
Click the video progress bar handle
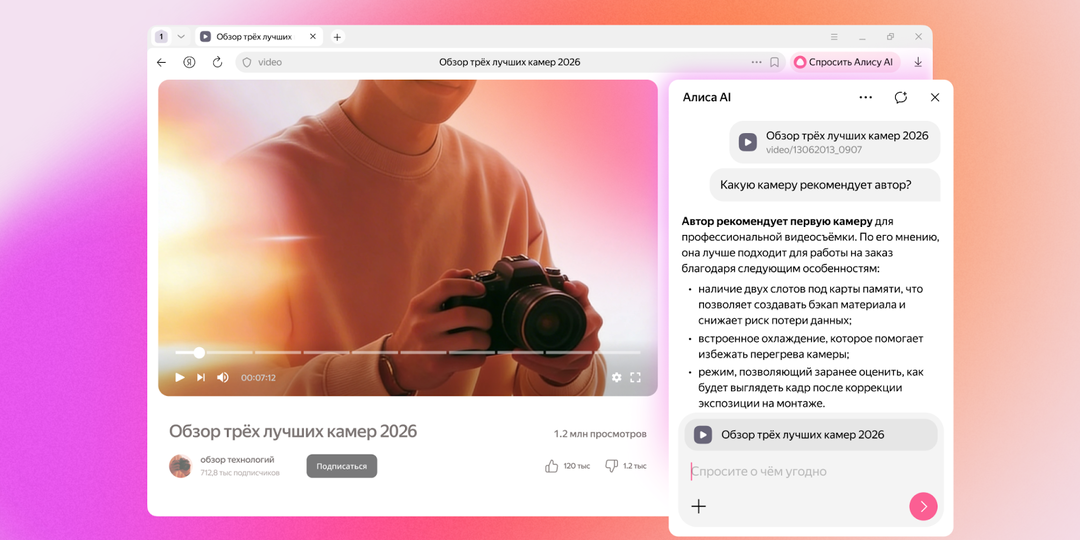[x=199, y=353]
